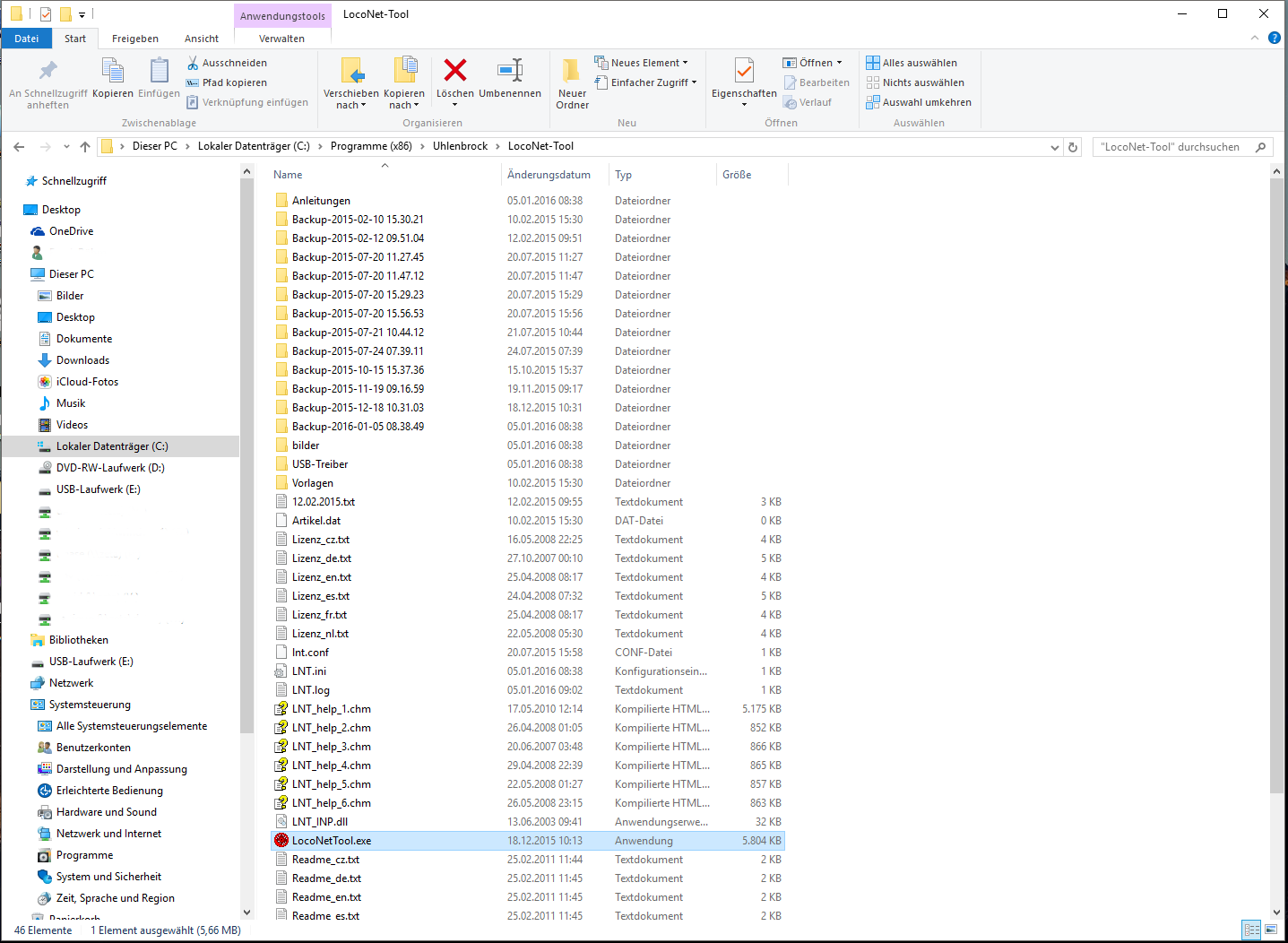Switch to the Start ribbon tab
The height and width of the screenshot is (943, 1288).
(75, 39)
